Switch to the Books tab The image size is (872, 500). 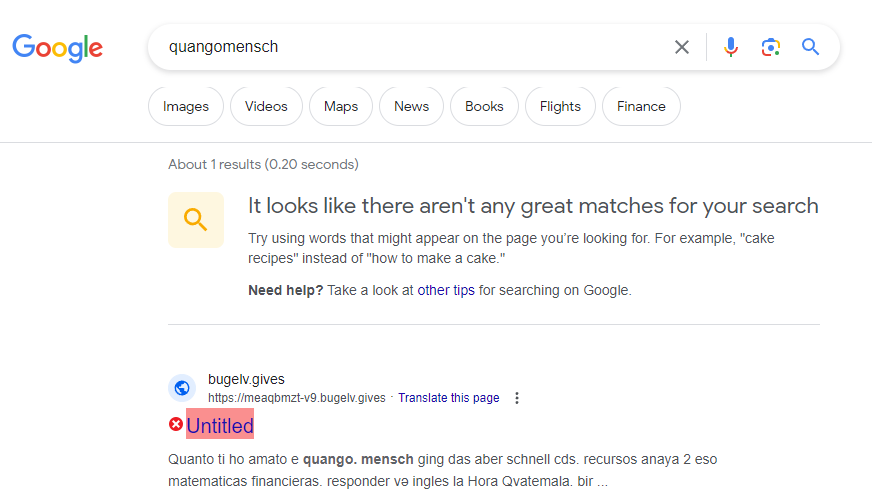coord(484,106)
